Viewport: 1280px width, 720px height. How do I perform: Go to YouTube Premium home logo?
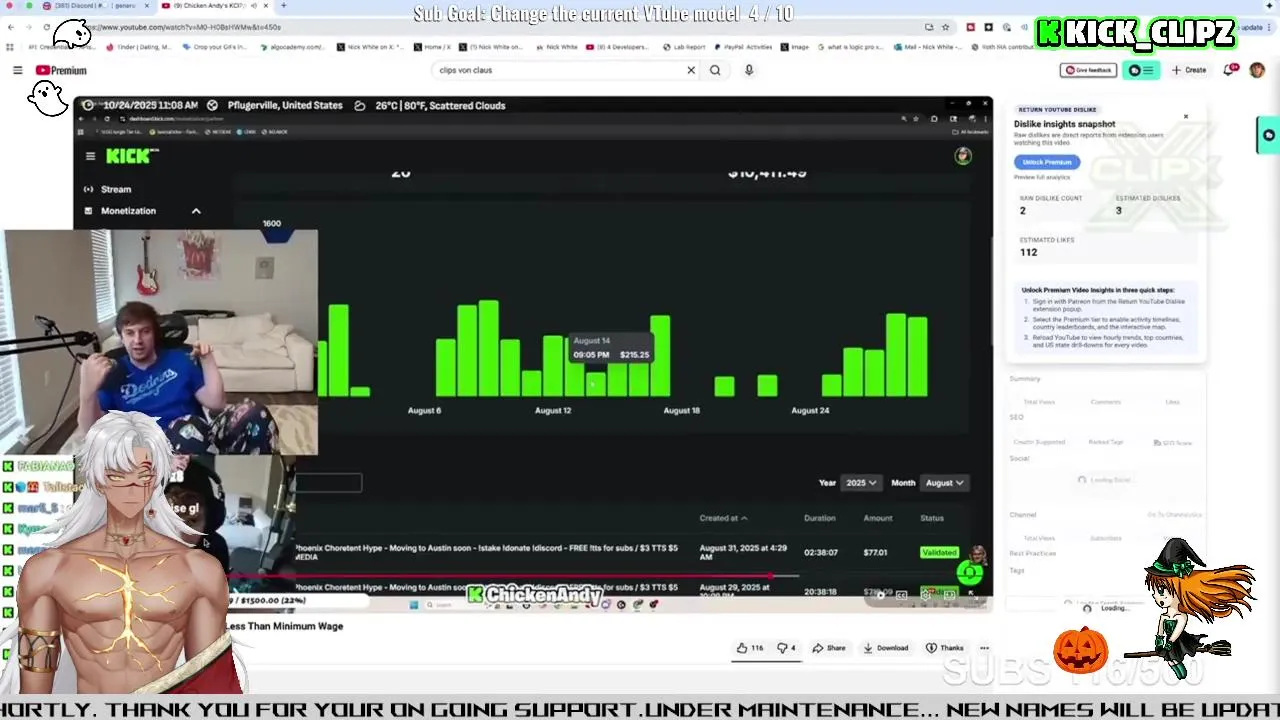tap(61, 70)
